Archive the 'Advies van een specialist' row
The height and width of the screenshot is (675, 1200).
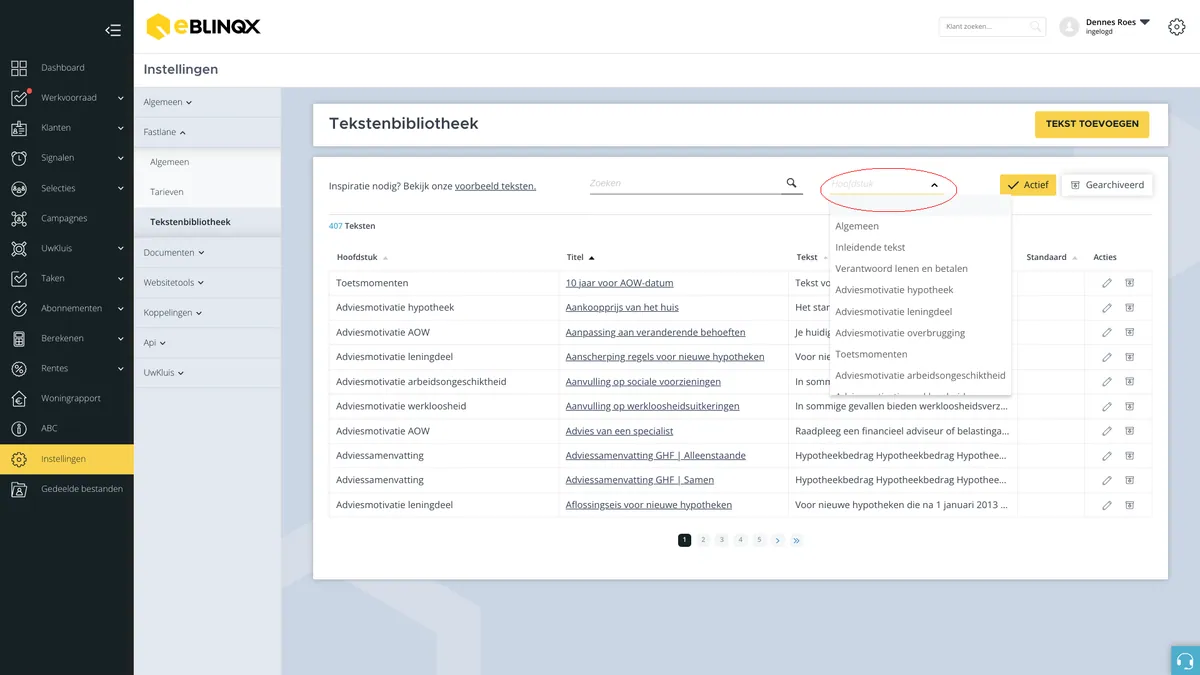click(1129, 431)
